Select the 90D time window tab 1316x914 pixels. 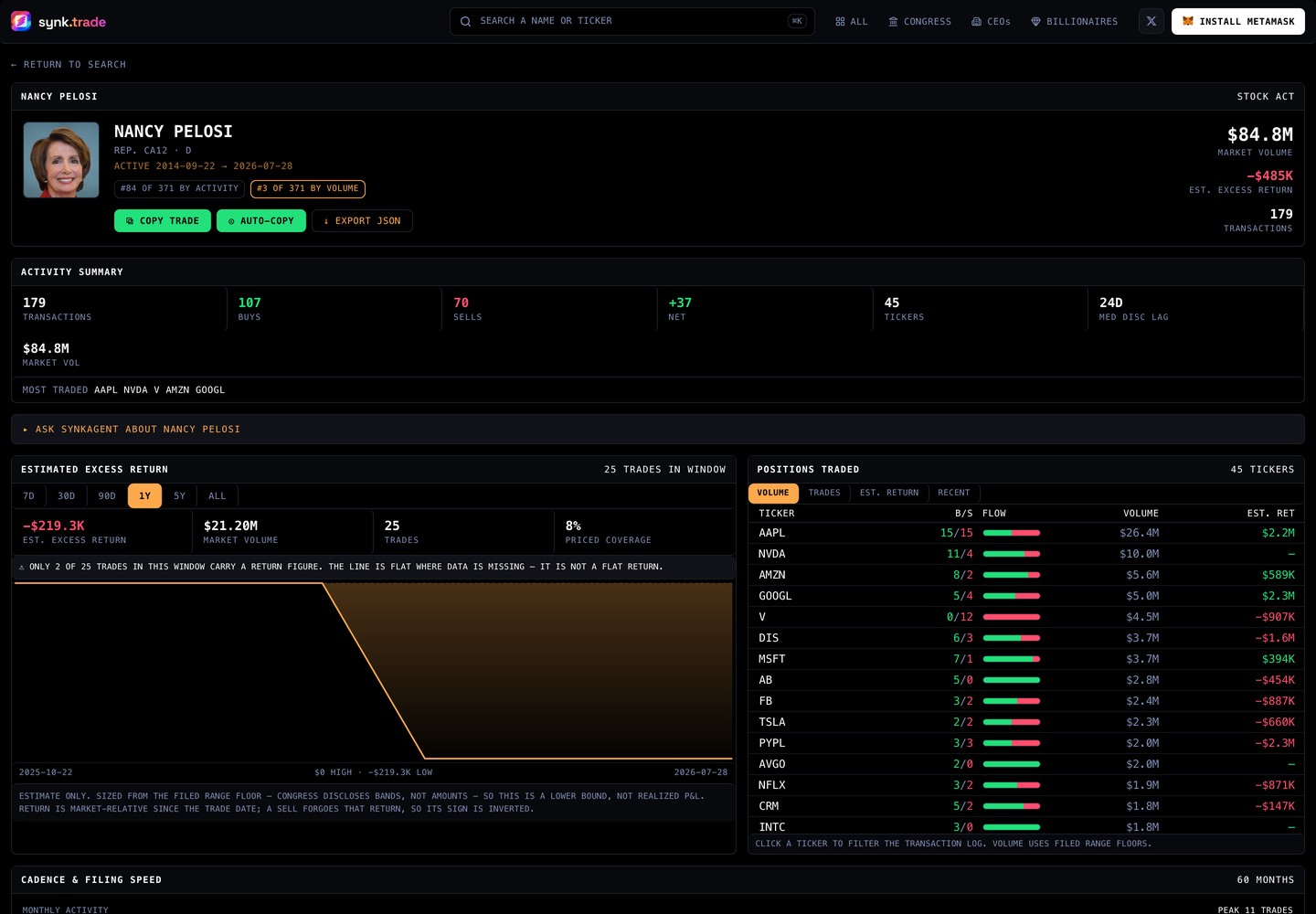(107, 496)
